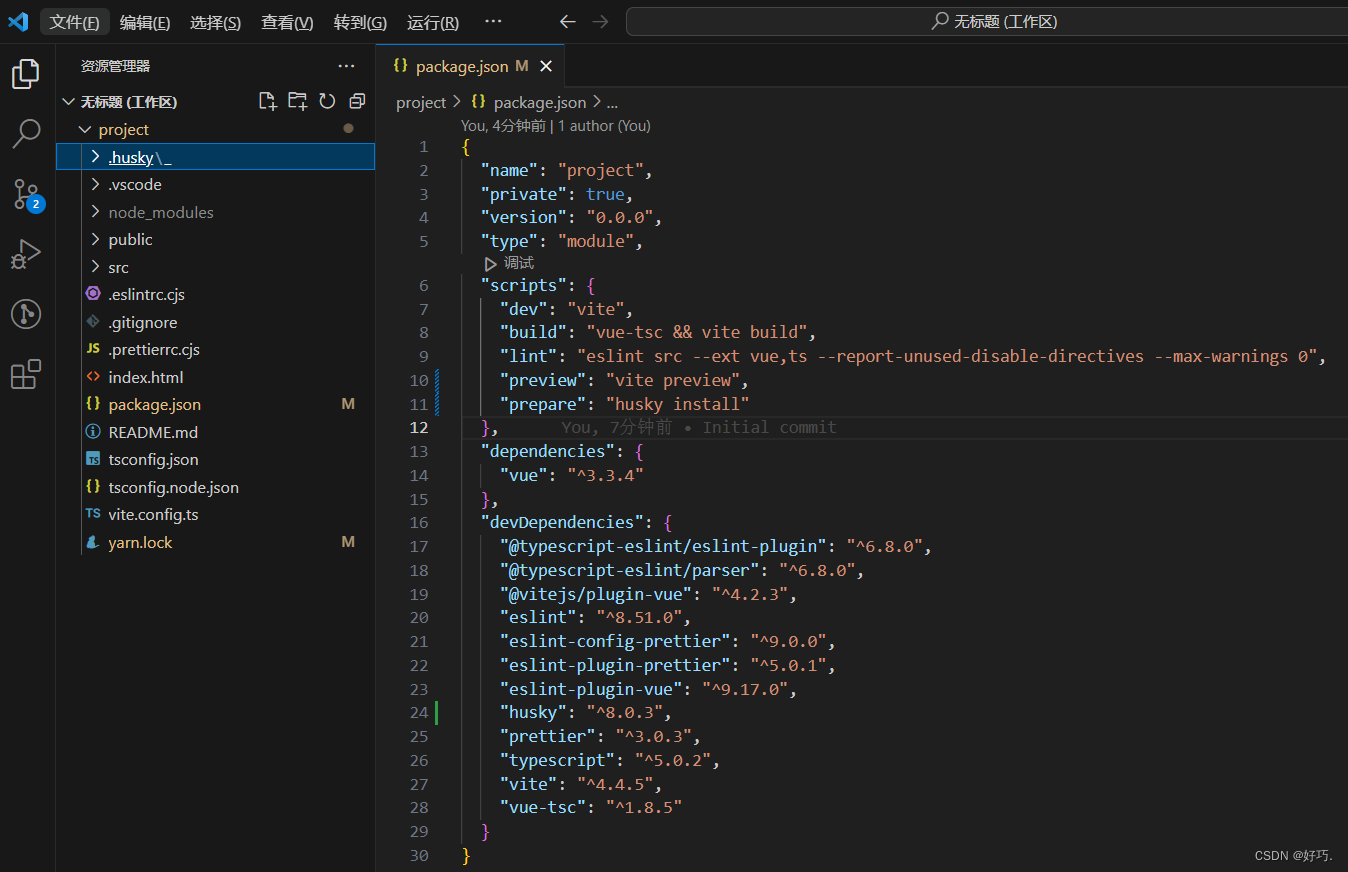Screen dimensions: 1348x872
Task: Click the VS Code logo icon
Action: coord(18,21)
